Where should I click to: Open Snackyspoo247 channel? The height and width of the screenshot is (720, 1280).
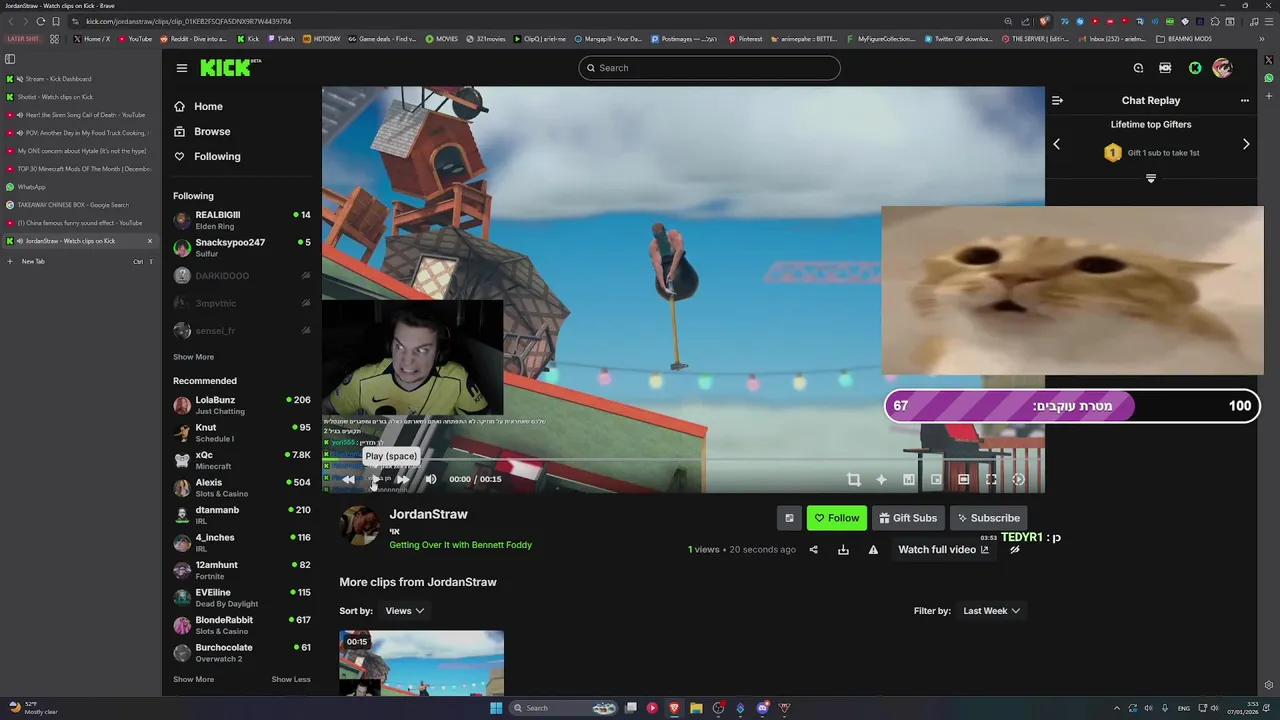click(241, 247)
